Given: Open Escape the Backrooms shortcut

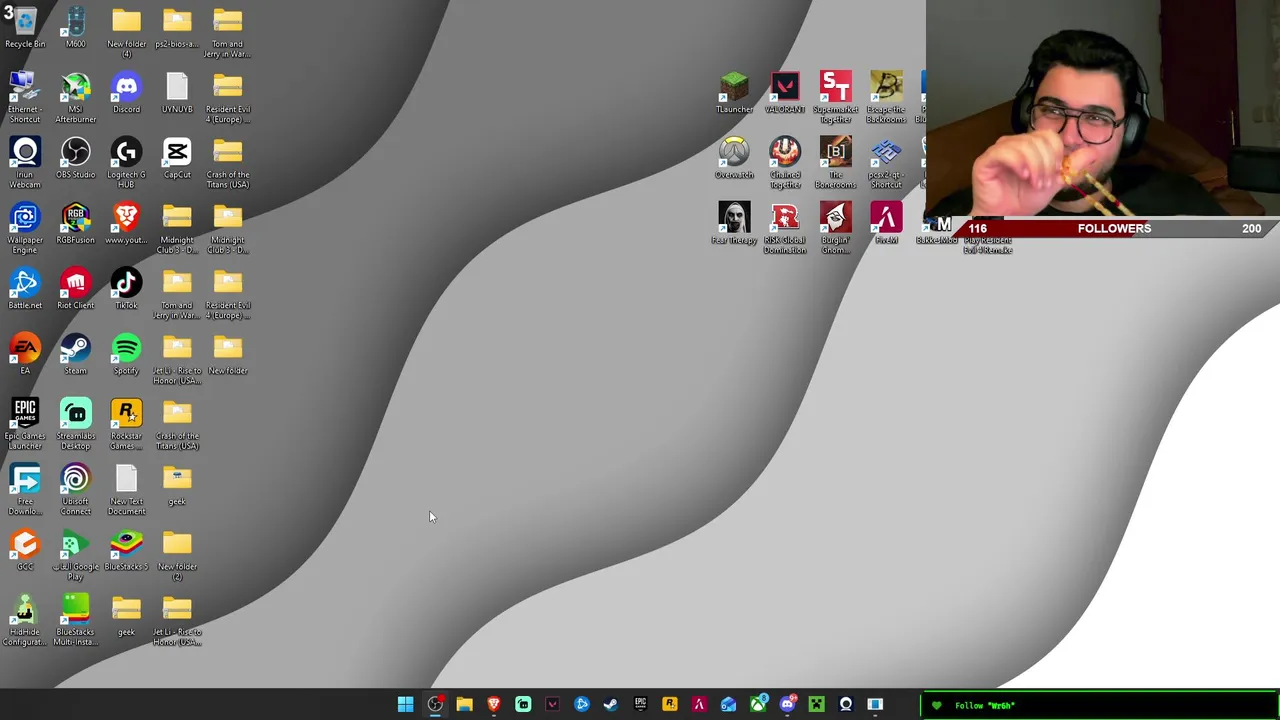Looking at the screenshot, I should click(886, 97).
